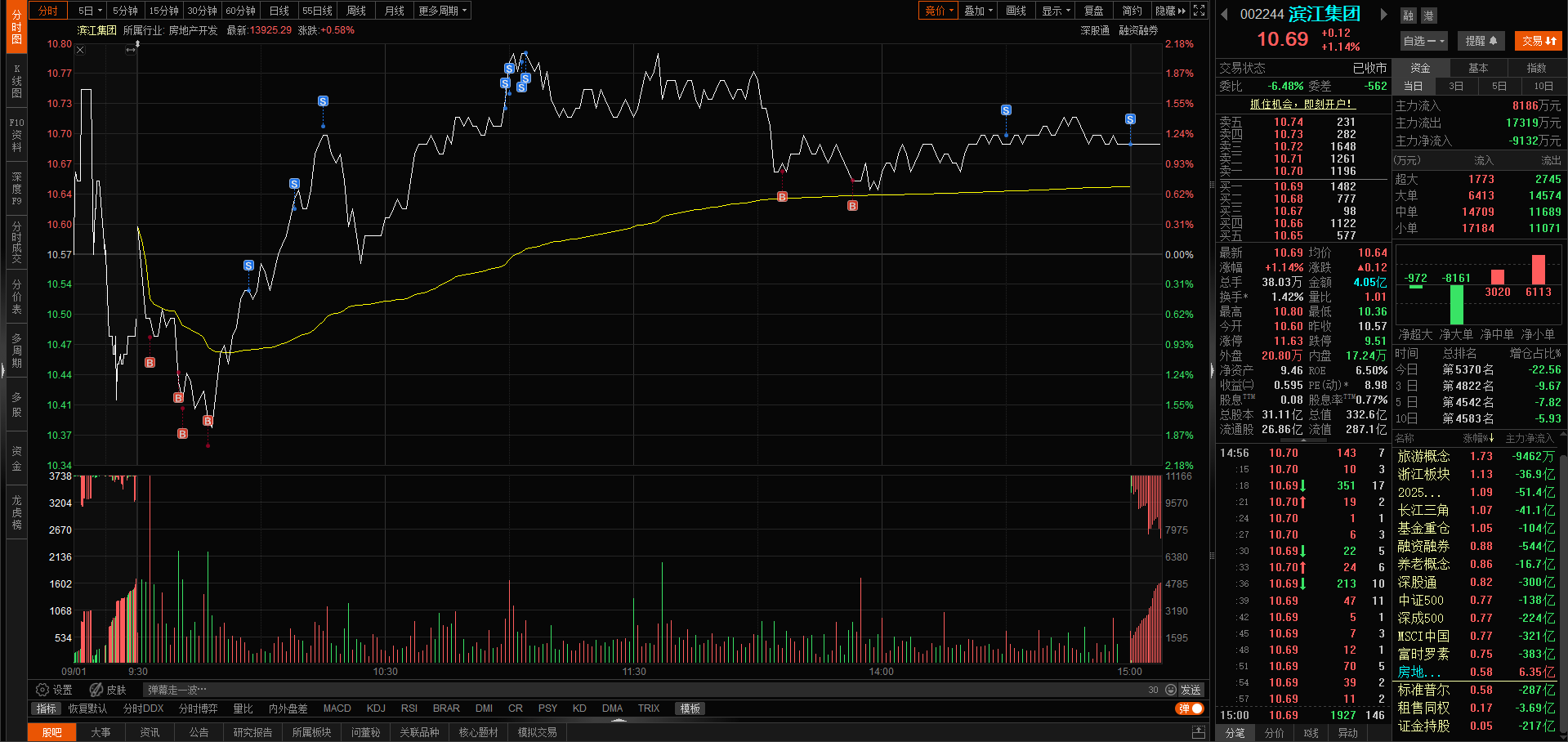1568x742 pixels.
Task: Open 旅游概念 sector row
Action: (x=1476, y=456)
